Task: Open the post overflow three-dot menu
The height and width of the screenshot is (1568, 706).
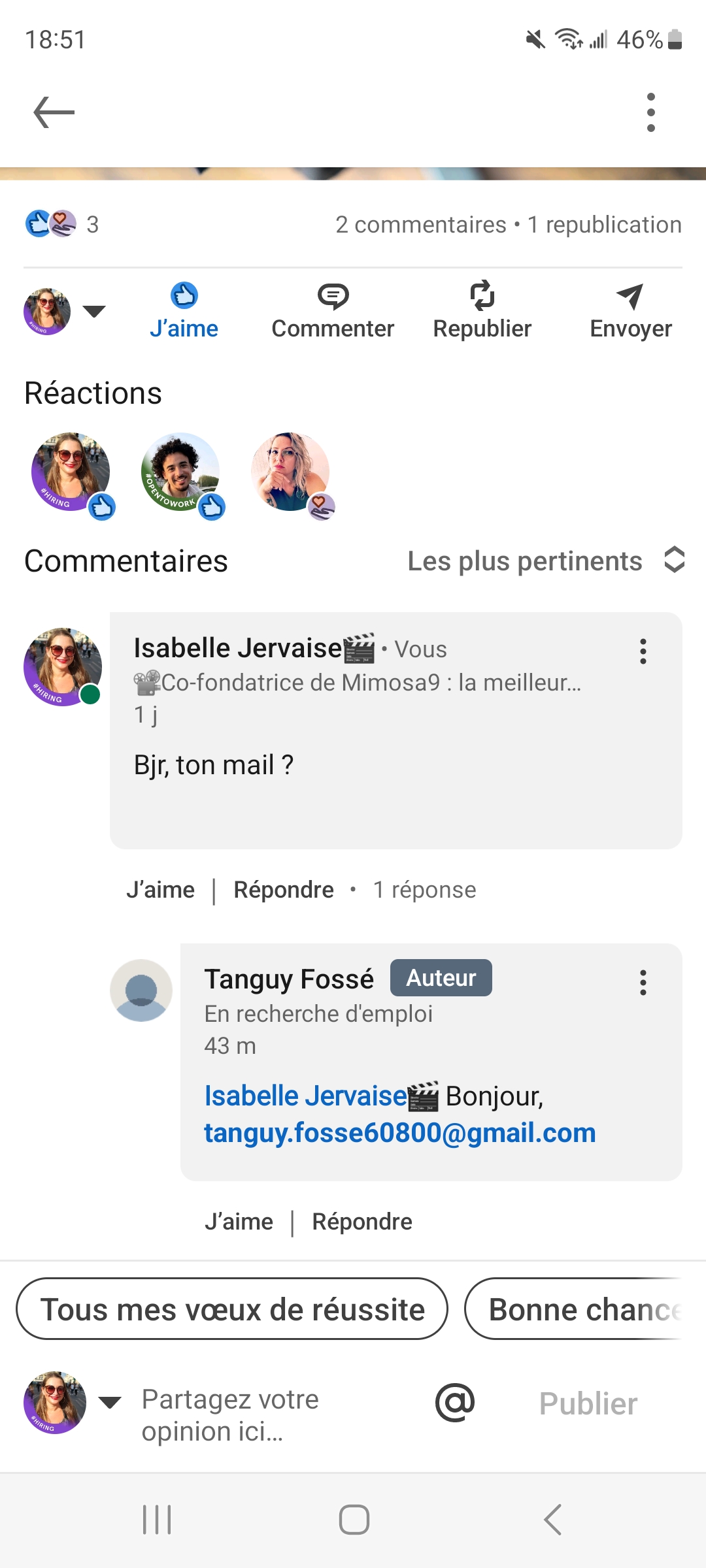Action: click(650, 112)
